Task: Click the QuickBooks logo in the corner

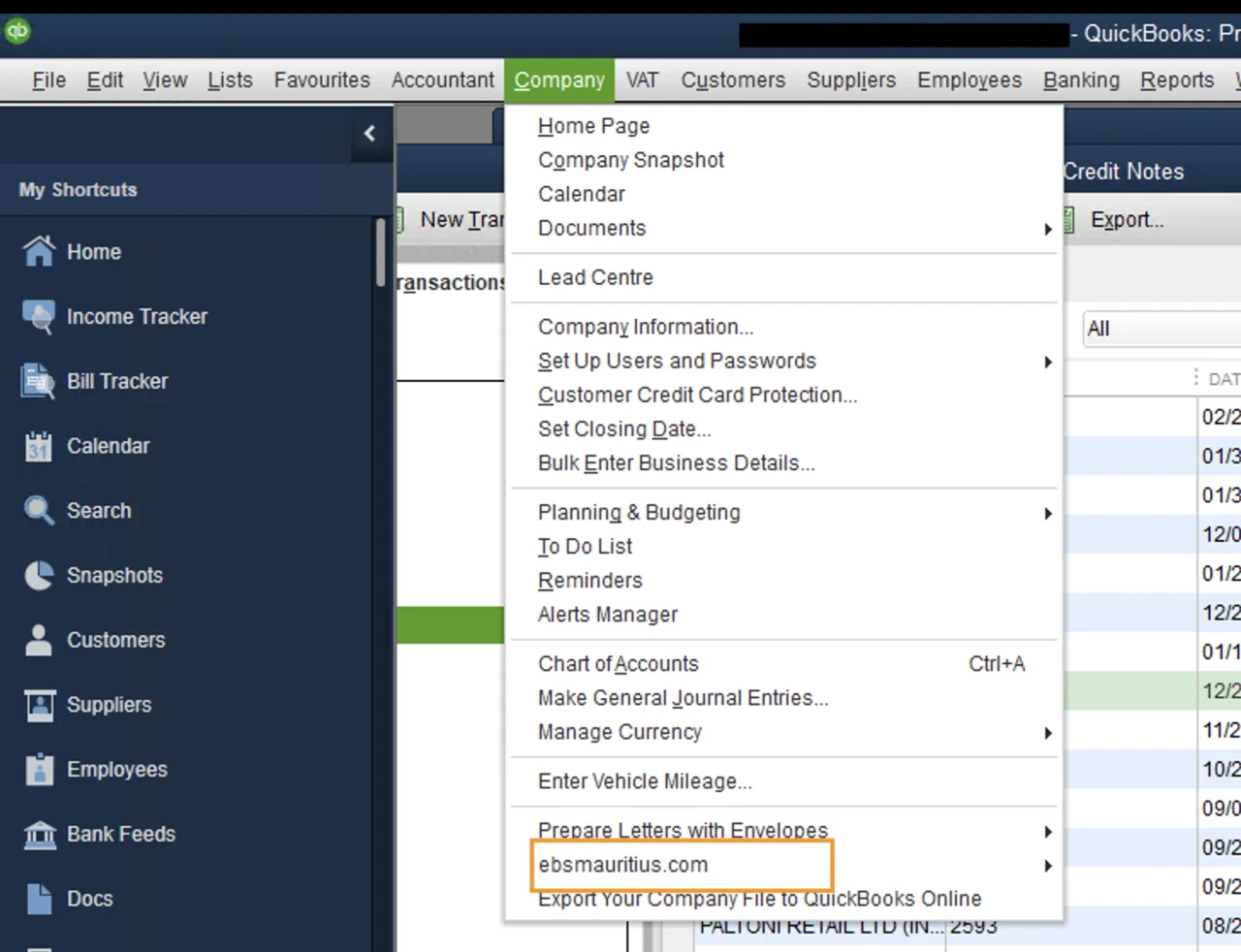Action: coord(17,31)
